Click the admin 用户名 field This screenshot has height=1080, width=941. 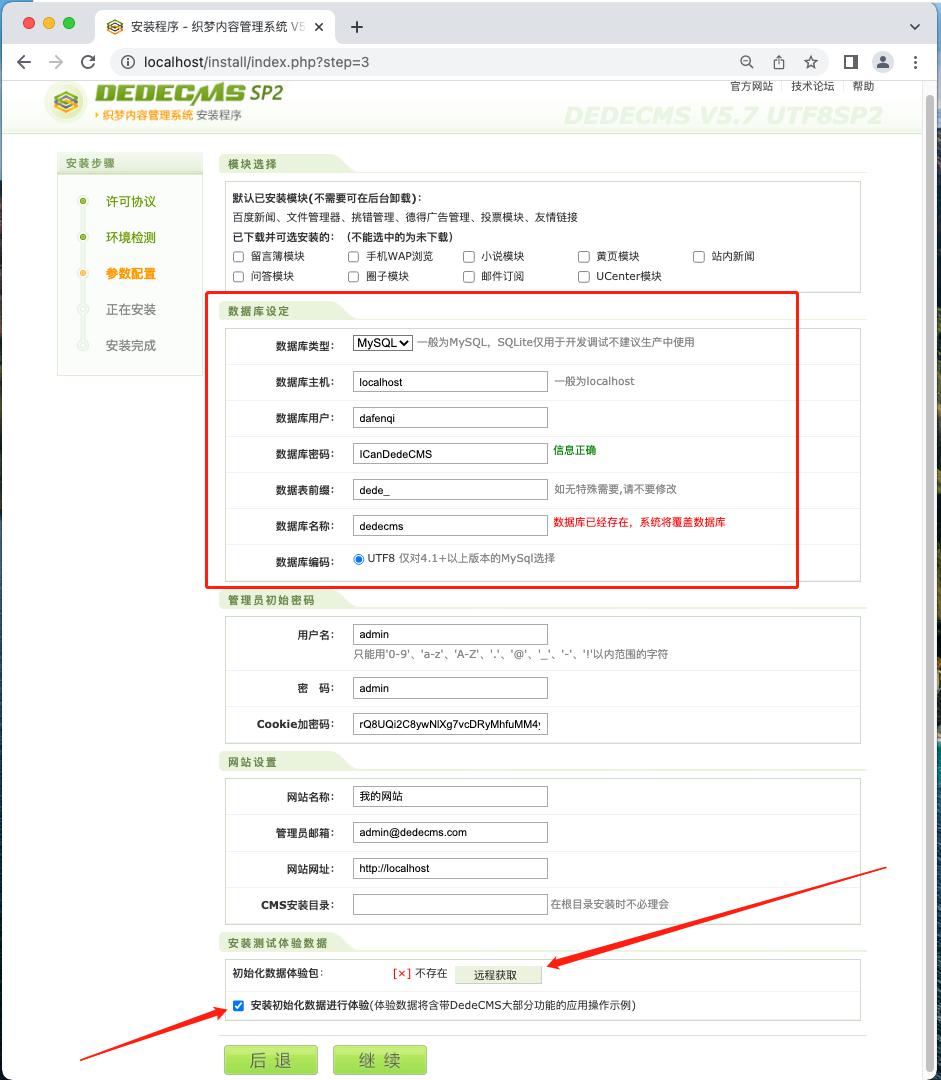451,634
